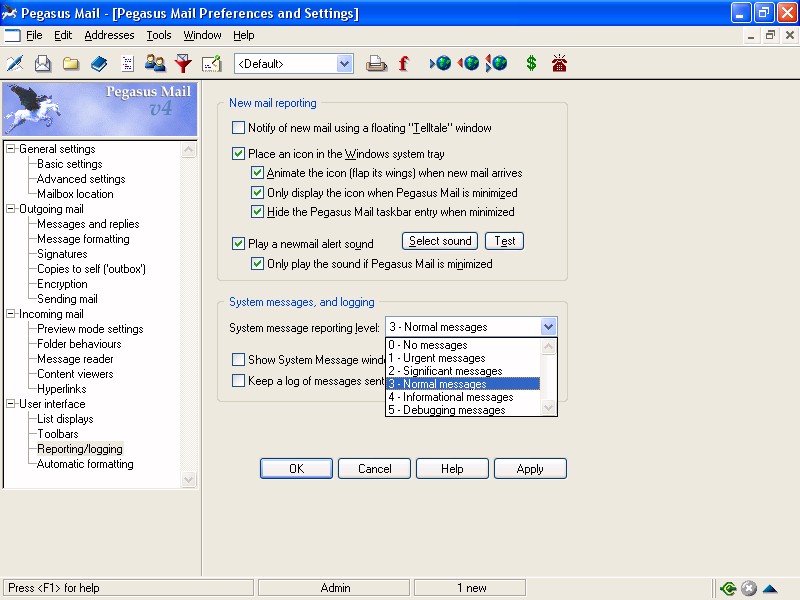This screenshot has width=800, height=600.
Task: Click the settings tree scroll-up arrow
Action: point(189,150)
